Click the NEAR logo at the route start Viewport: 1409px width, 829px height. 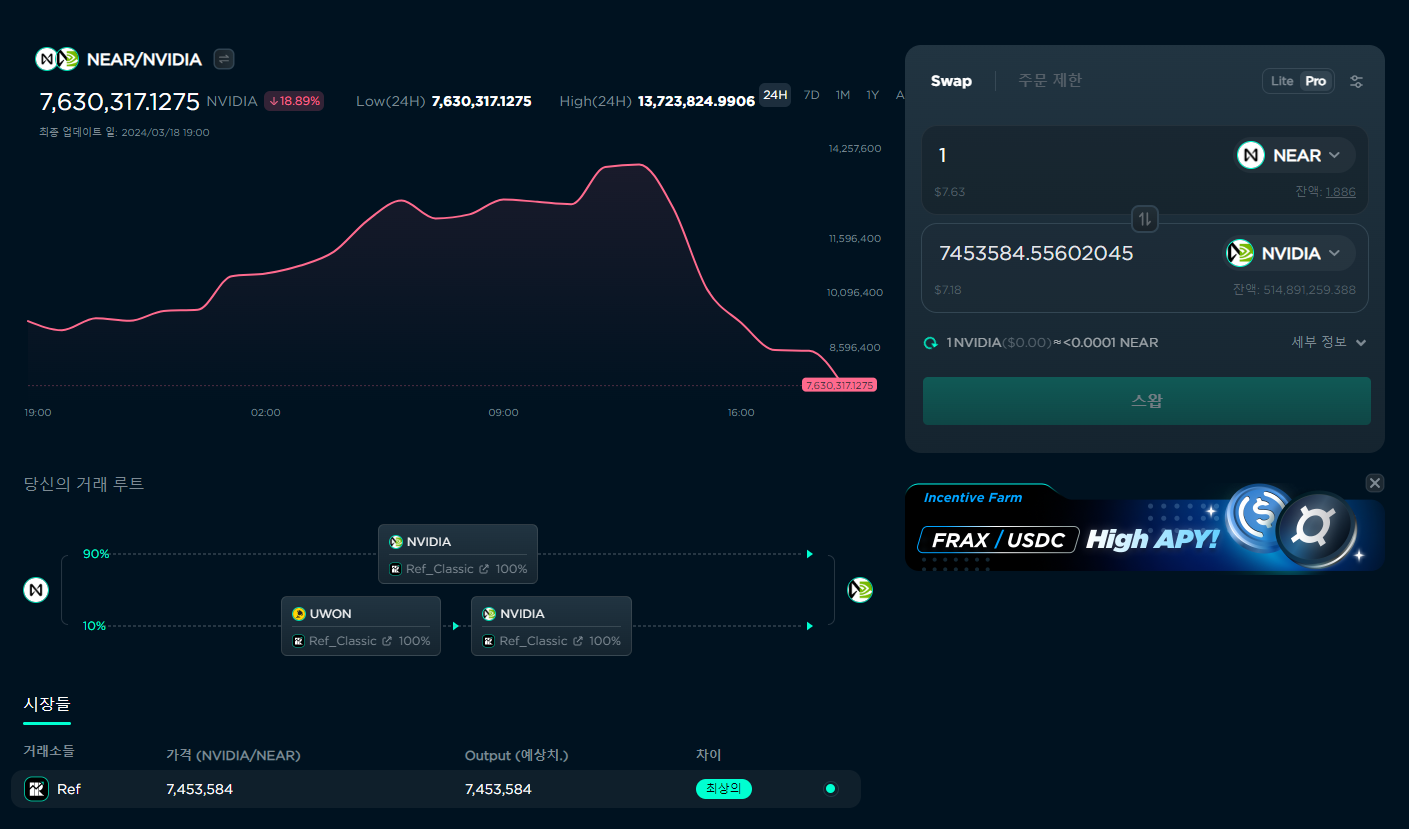click(x=36, y=590)
